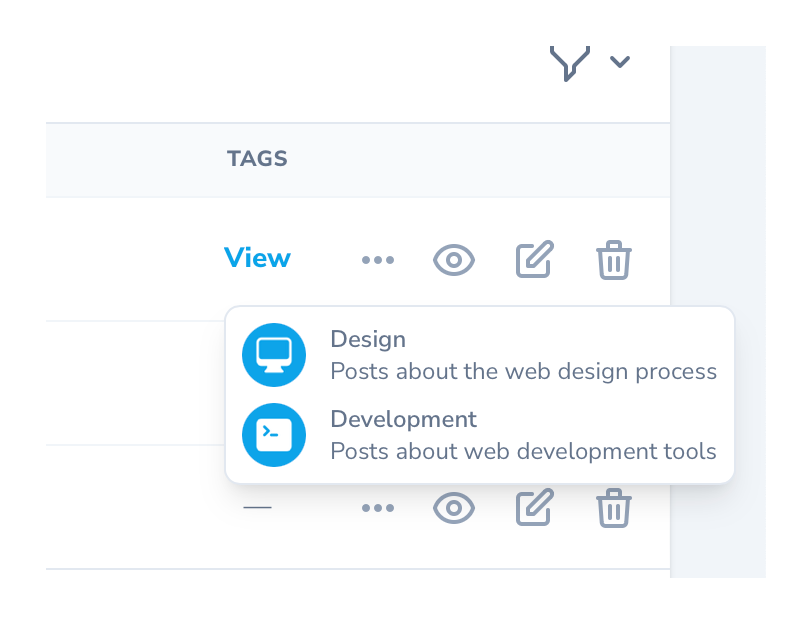Open the top row ellipsis actions menu
The width and height of the screenshot is (812, 624).
[x=377, y=259]
